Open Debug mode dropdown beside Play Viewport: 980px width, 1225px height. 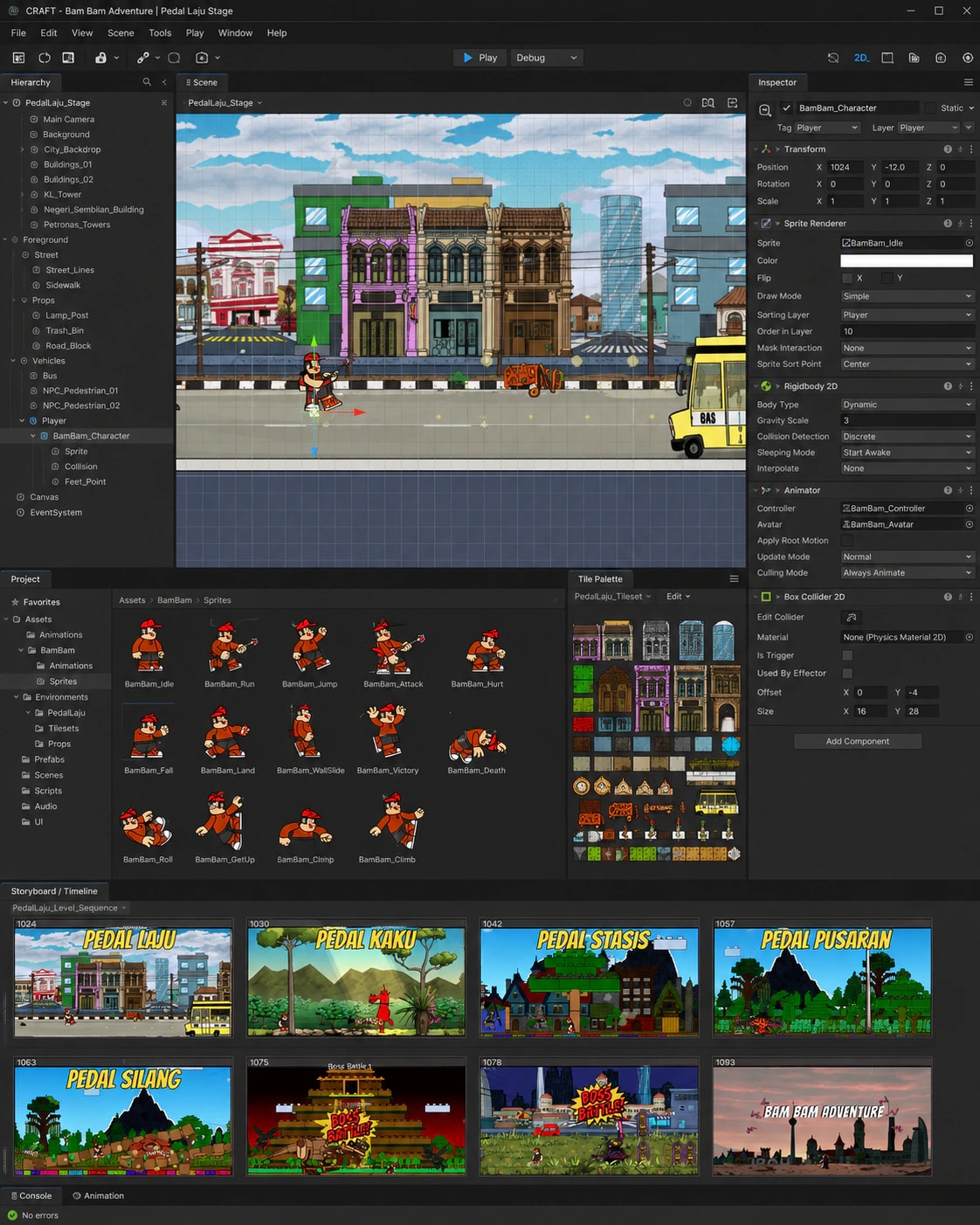point(547,58)
